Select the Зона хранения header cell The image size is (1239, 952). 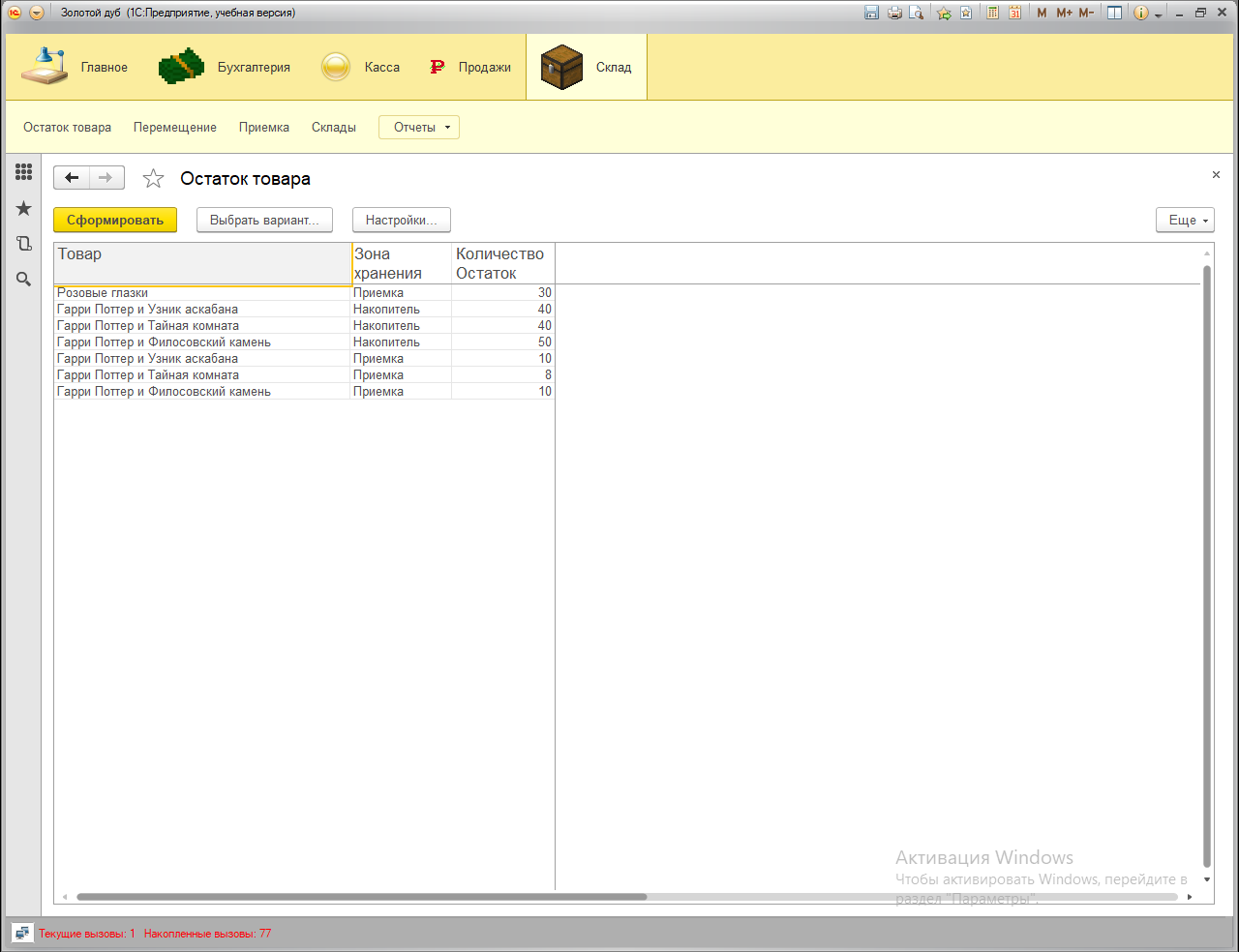(402, 263)
